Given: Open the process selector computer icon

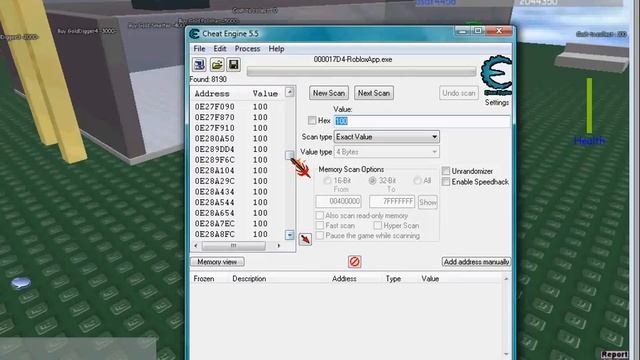Looking at the screenshot, I should point(200,64).
